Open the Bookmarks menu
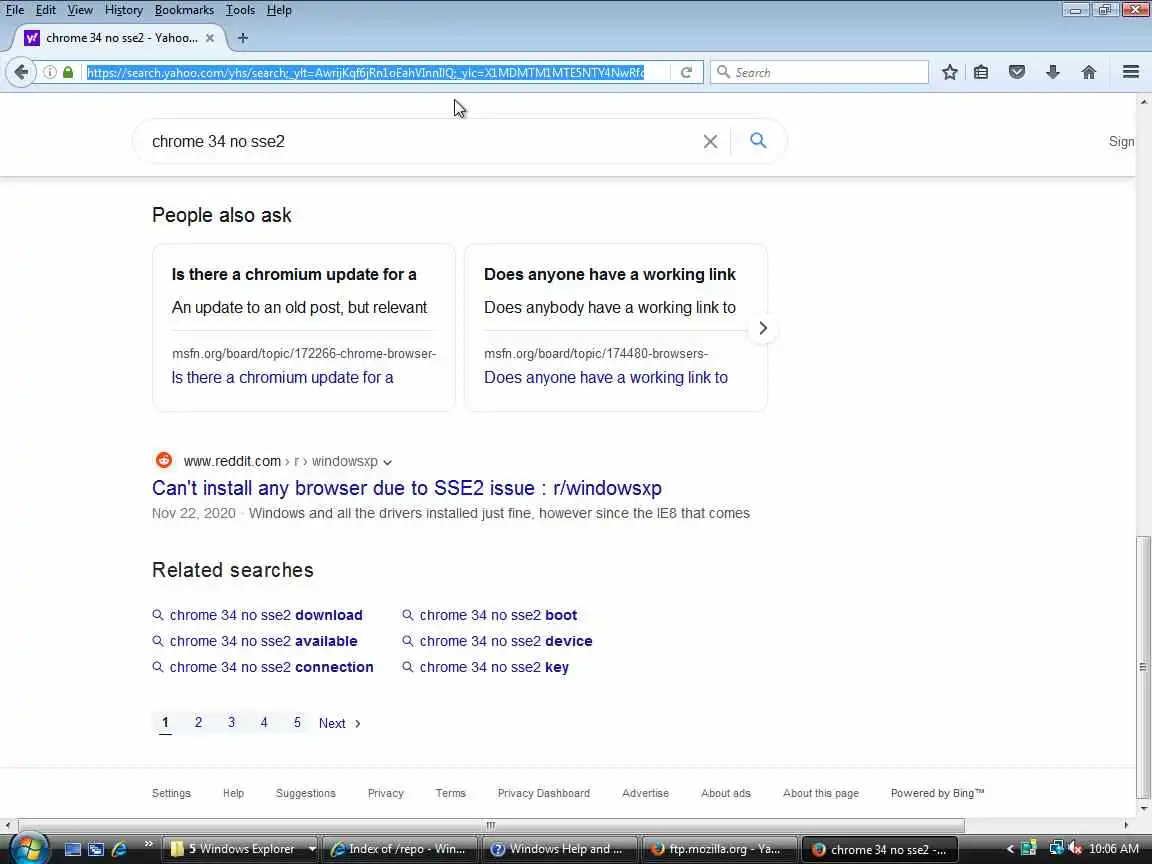This screenshot has width=1152, height=864. point(184,10)
